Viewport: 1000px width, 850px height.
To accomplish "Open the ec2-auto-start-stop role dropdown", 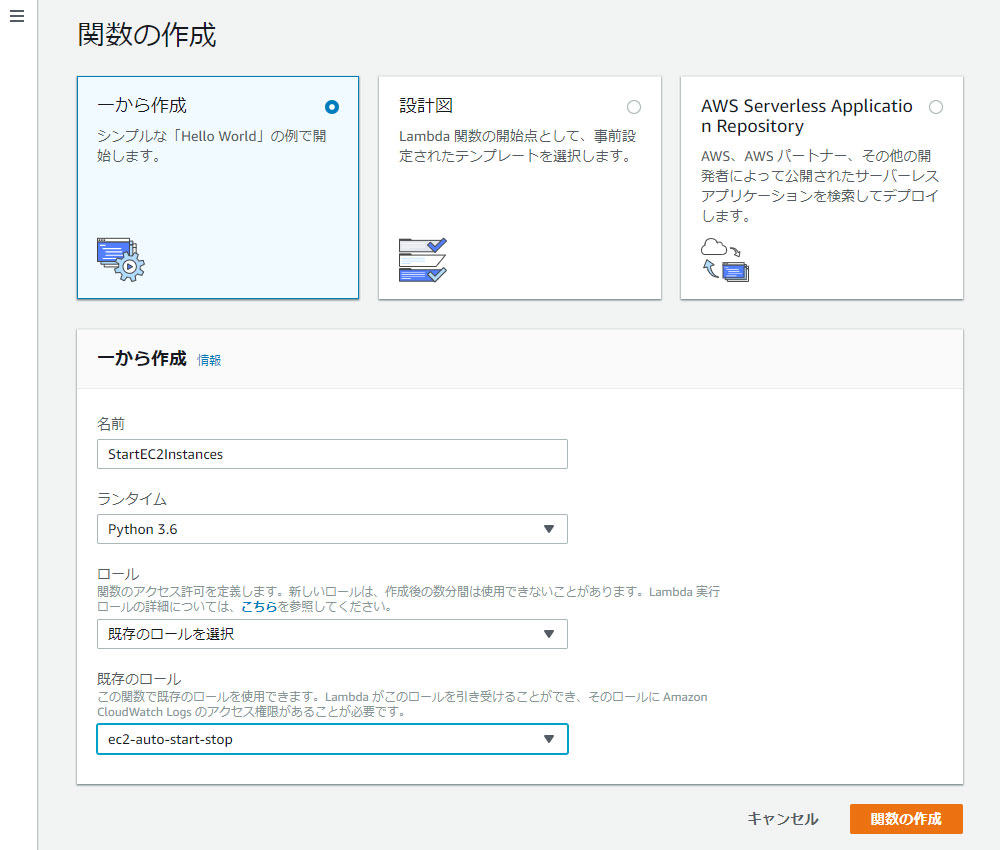I will [332, 739].
